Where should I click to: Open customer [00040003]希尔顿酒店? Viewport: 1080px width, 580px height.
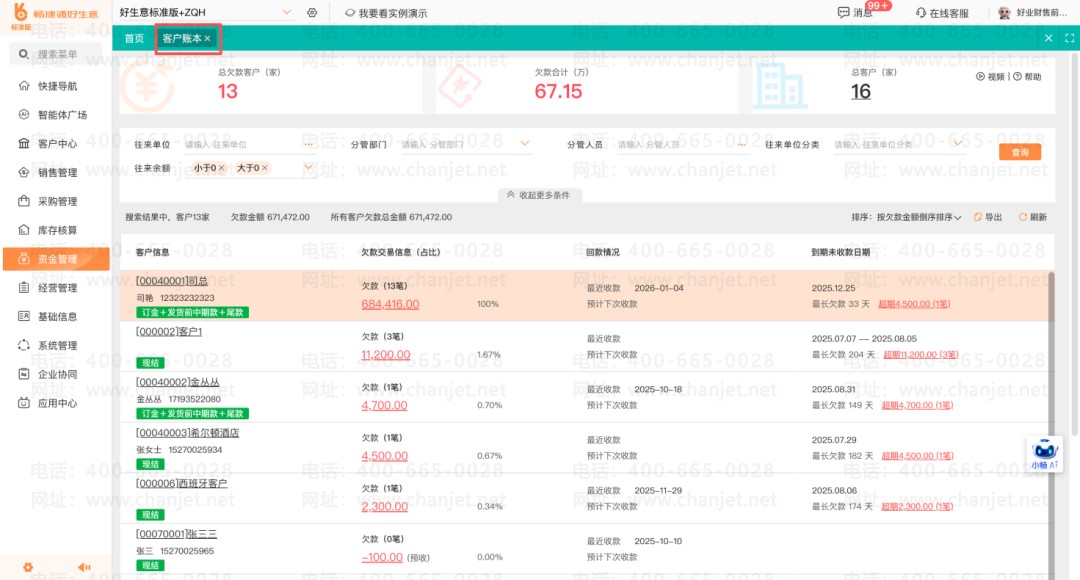click(x=187, y=433)
